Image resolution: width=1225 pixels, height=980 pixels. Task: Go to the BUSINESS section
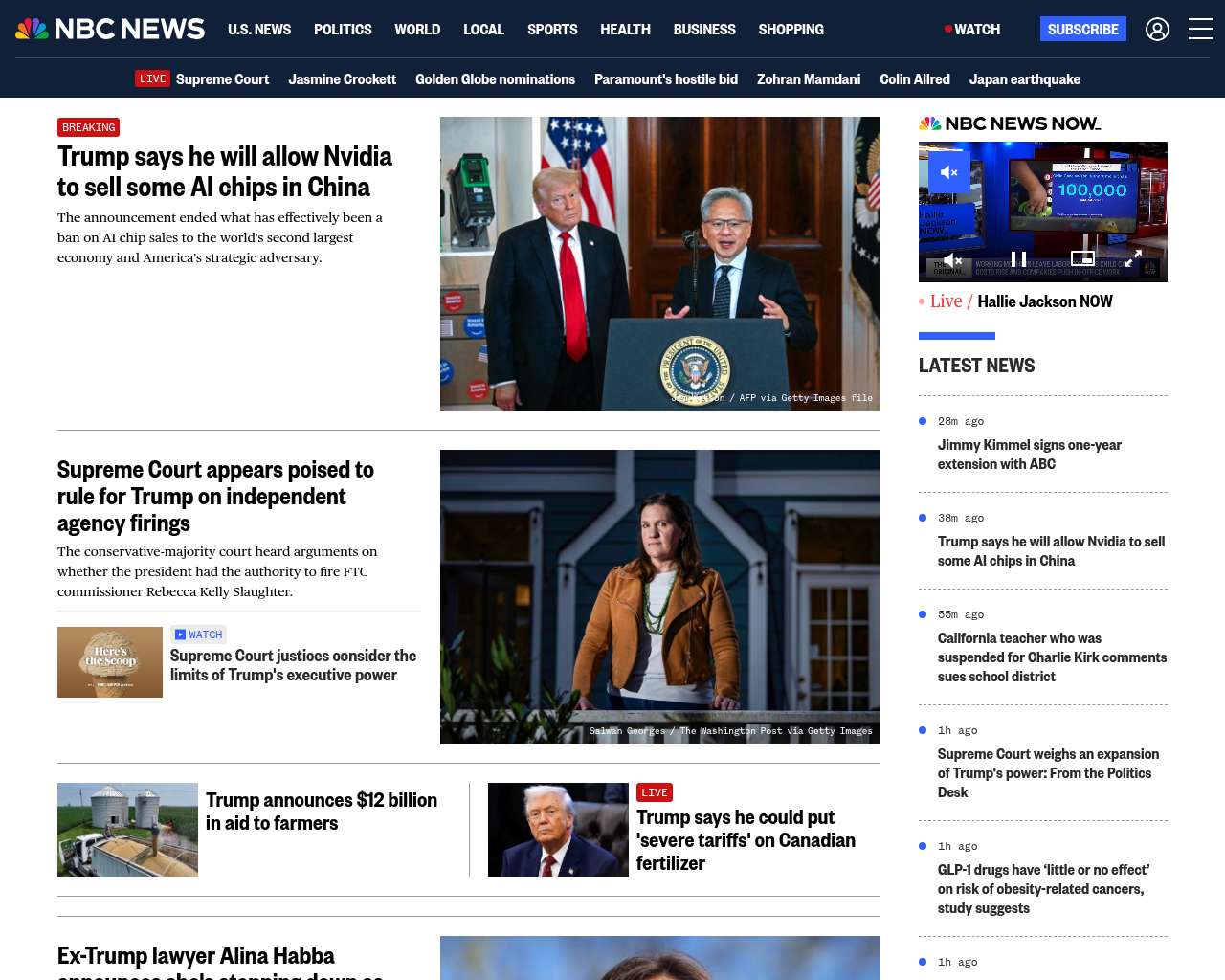click(704, 30)
